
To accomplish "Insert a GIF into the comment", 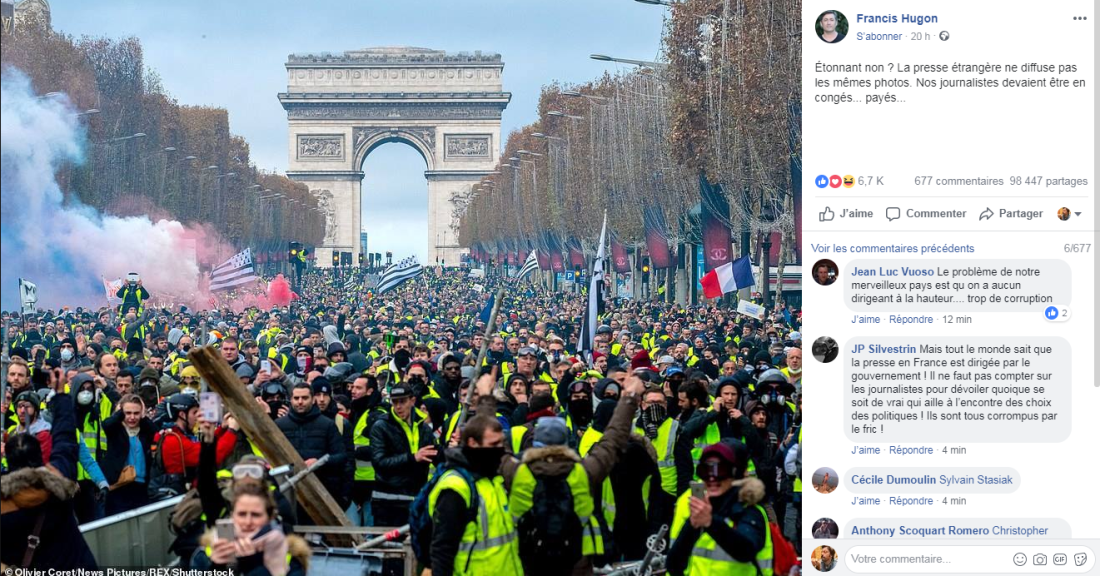I will coord(1060,559).
